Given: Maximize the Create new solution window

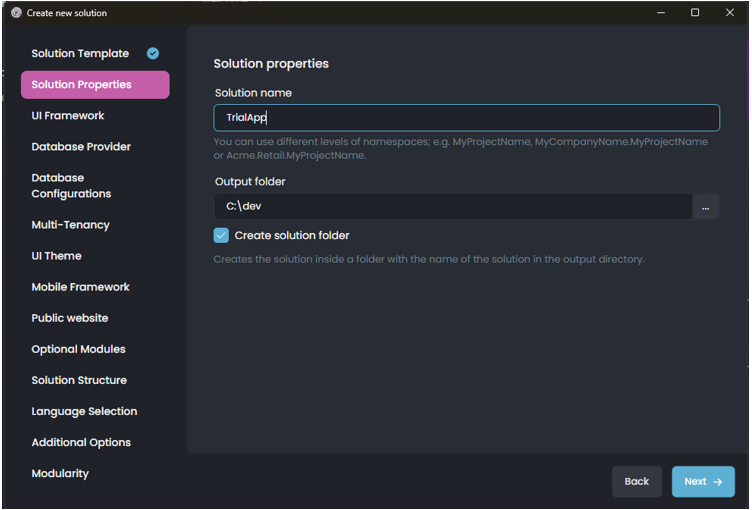Looking at the screenshot, I should pyautogui.click(x=695, y=13).
